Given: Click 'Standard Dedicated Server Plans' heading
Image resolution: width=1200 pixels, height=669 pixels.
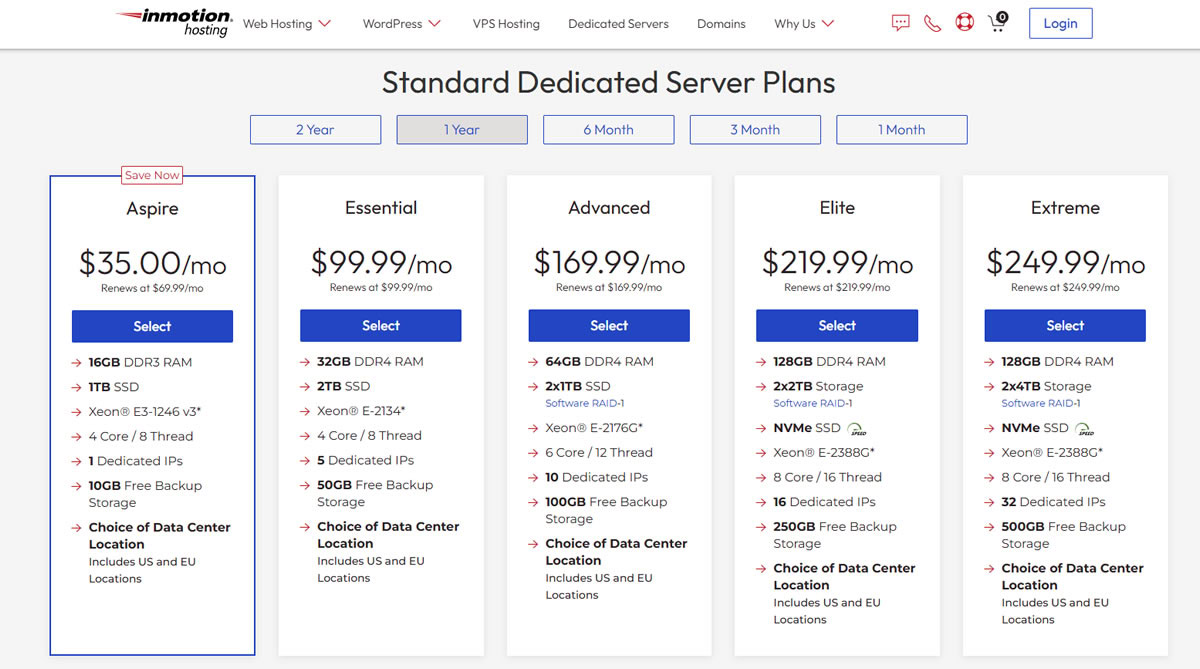Looking at the screenshot, I should 609,82.
